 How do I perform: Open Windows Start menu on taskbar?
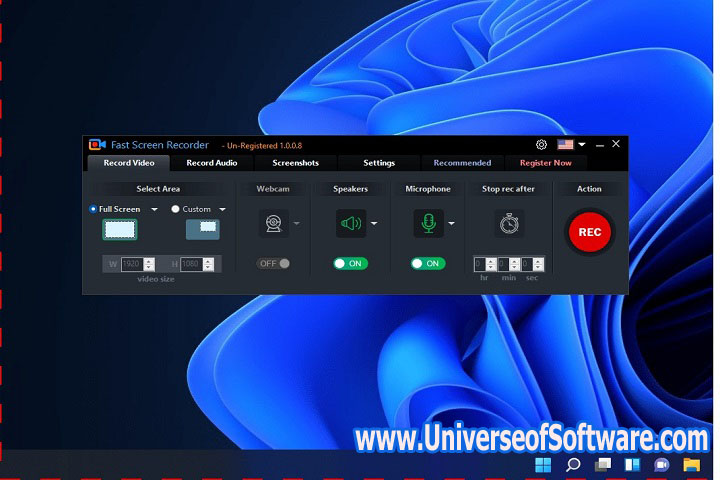[543, 465]
